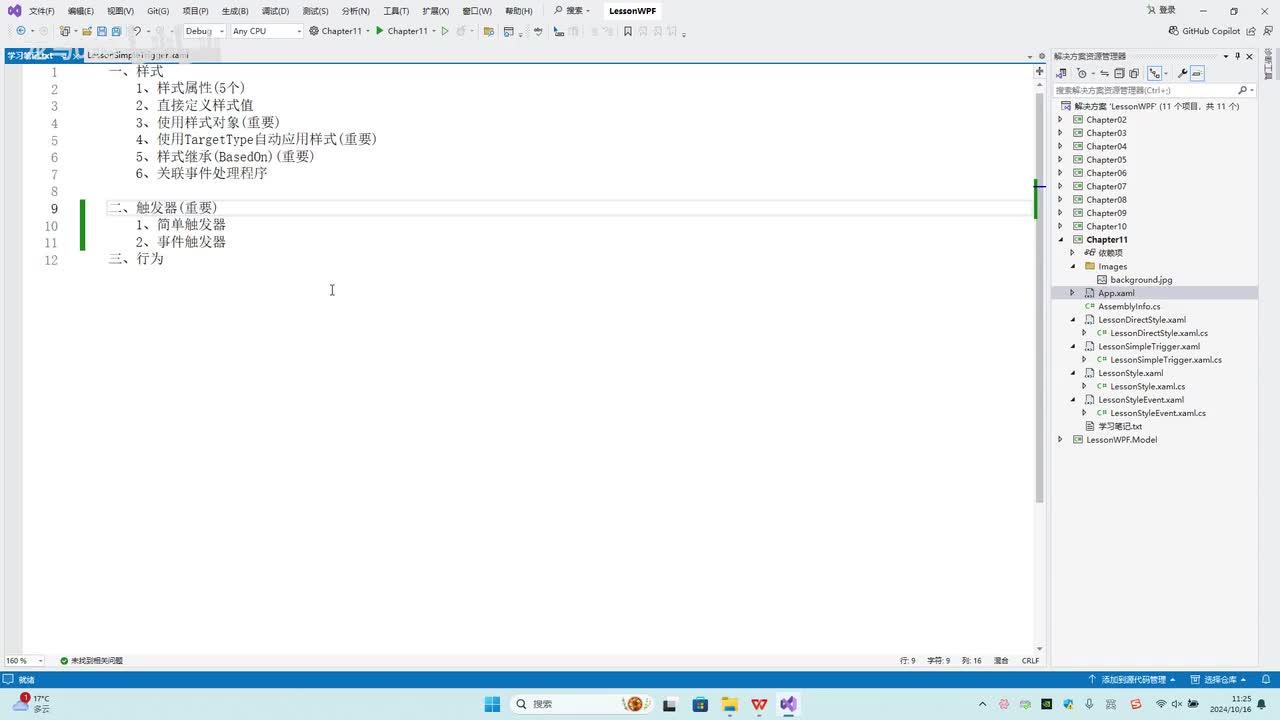Image resolution: width=1280 pixels, height=720 pixels.
Task: Click 选择仓库 in status bar
Action: click(1219, 680)
